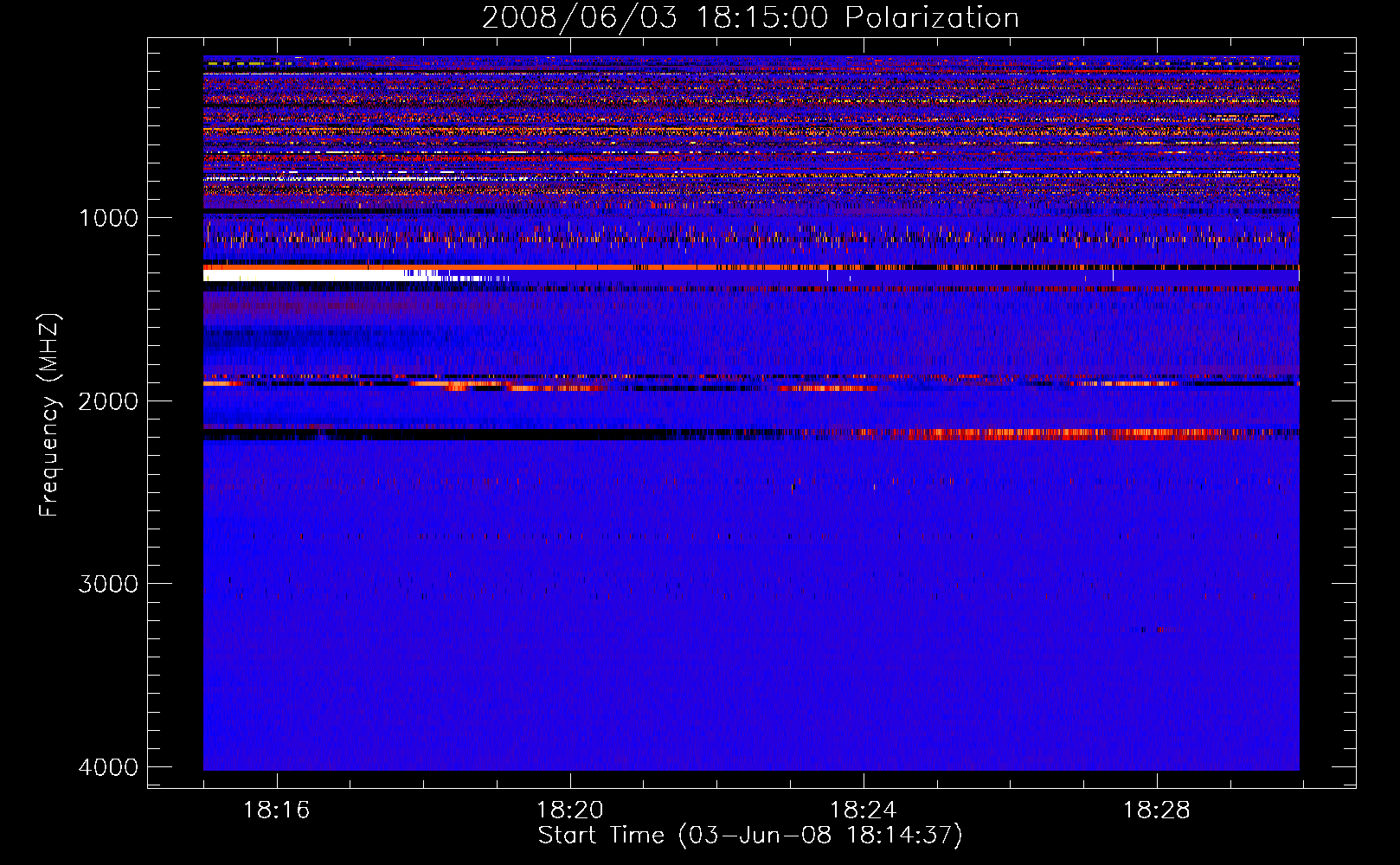The height and width of the screenshot is (865, 1400).
Task: Click the 18:16 time tick label
Action: [276, 811]
